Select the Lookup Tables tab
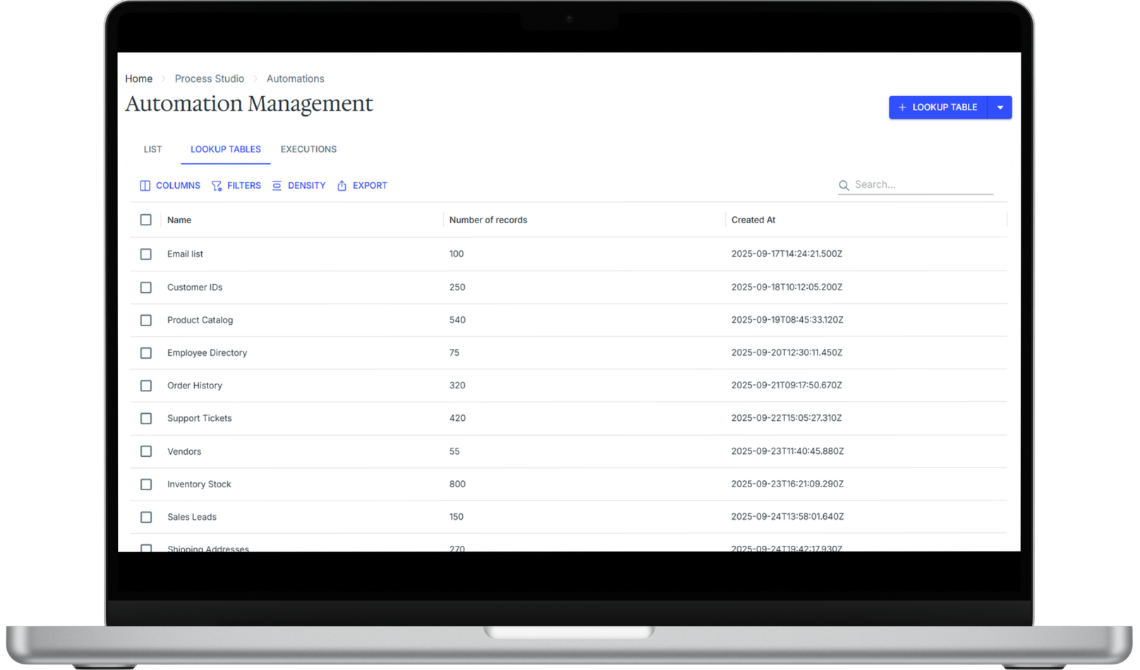Image resolution: width=1140 pixels, height=670 pixels. (x=225, y=150)
